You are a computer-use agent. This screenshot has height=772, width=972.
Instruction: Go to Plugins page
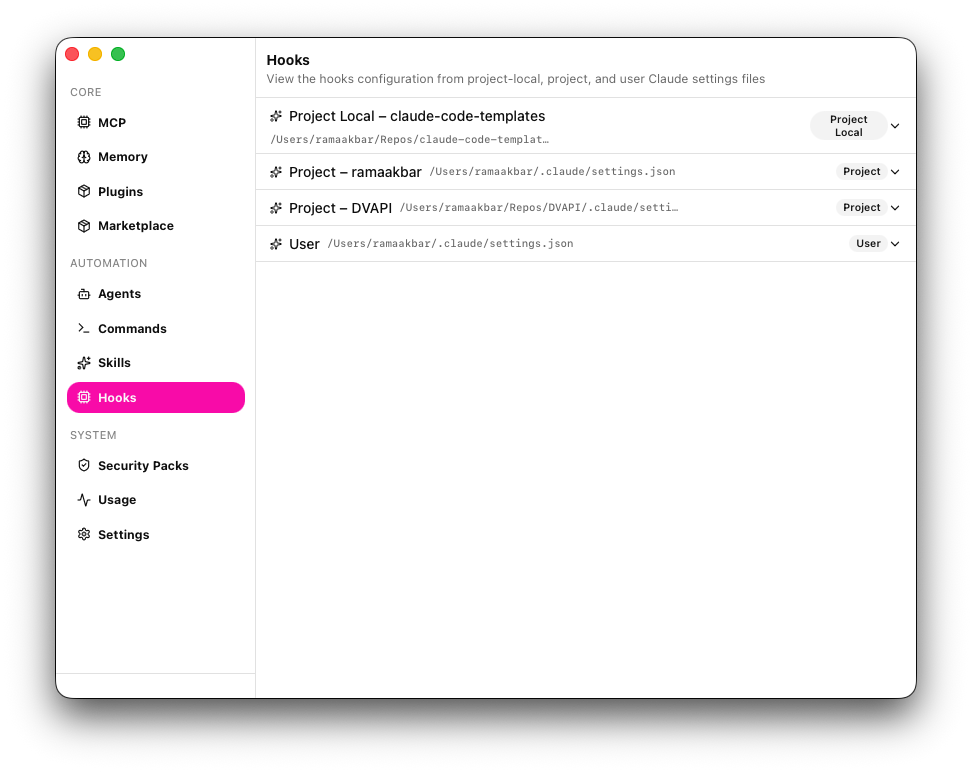point(156,191)
